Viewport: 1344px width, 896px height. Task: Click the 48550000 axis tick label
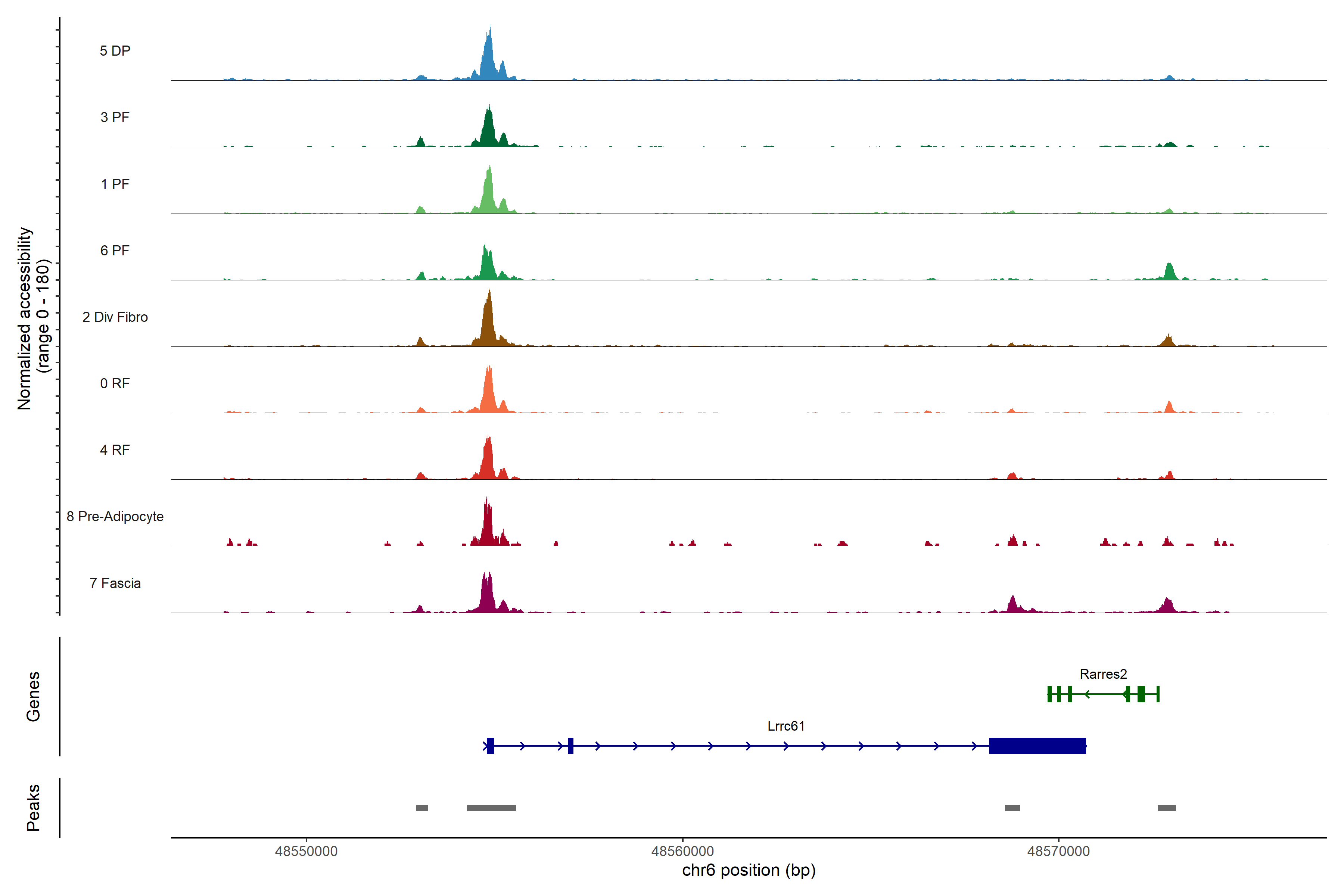(306, 852)
